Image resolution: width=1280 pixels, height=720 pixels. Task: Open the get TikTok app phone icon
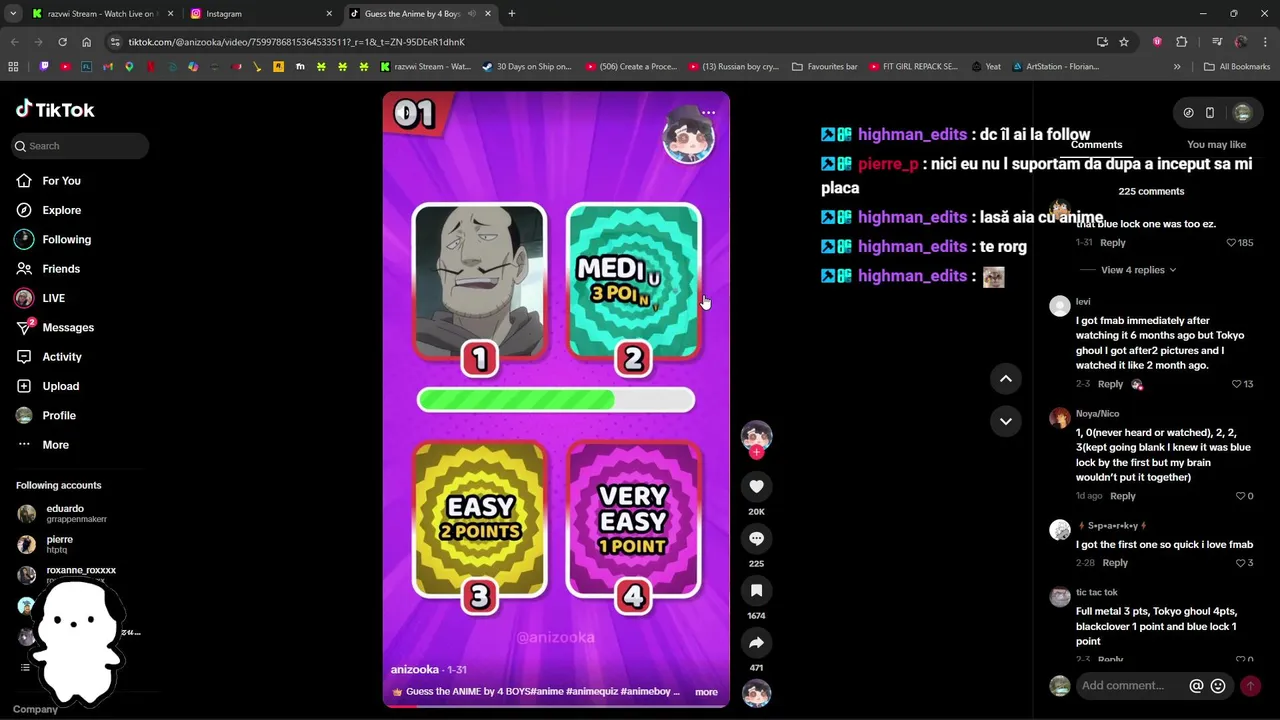(x=1209, y=113)
